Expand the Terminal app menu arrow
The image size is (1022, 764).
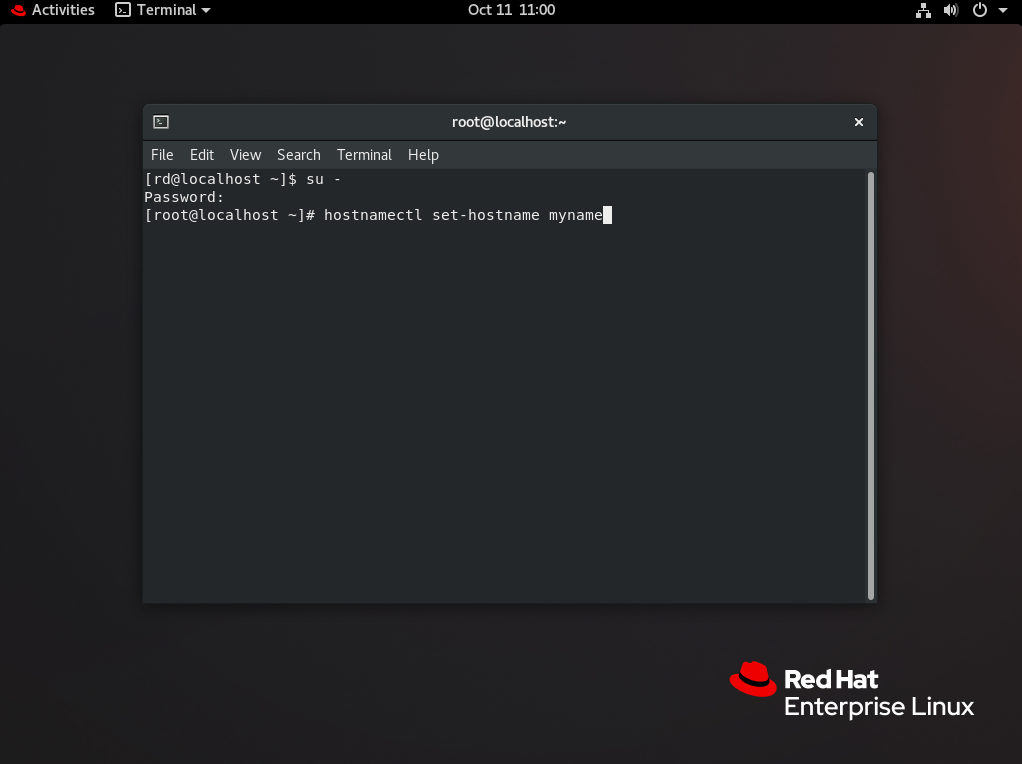coord(206,10)
